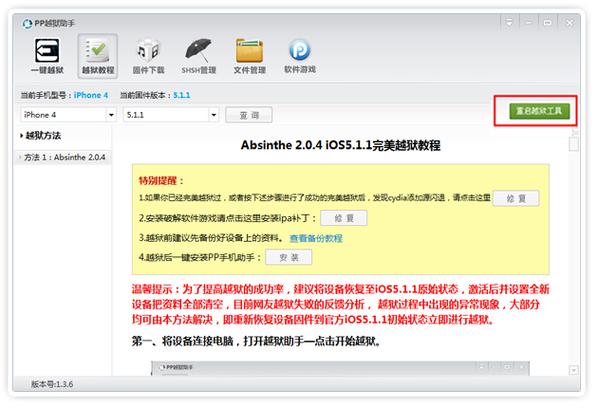Click the 版本号:1.3.6 status text
The height and width of the screenshot is (408, 598).
pos(52,384)
